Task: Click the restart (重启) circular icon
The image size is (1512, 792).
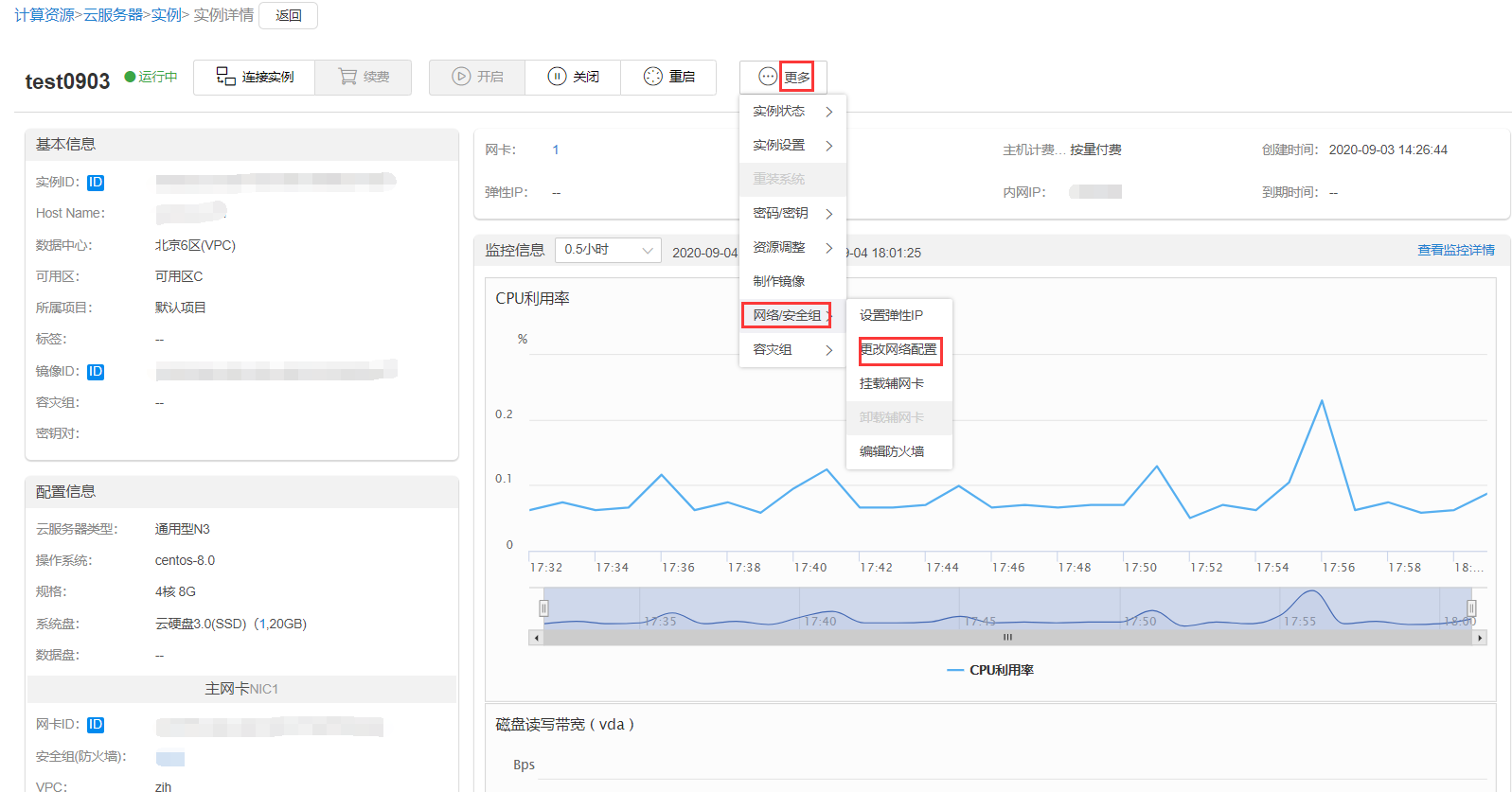Action: (x=652, y=77)
